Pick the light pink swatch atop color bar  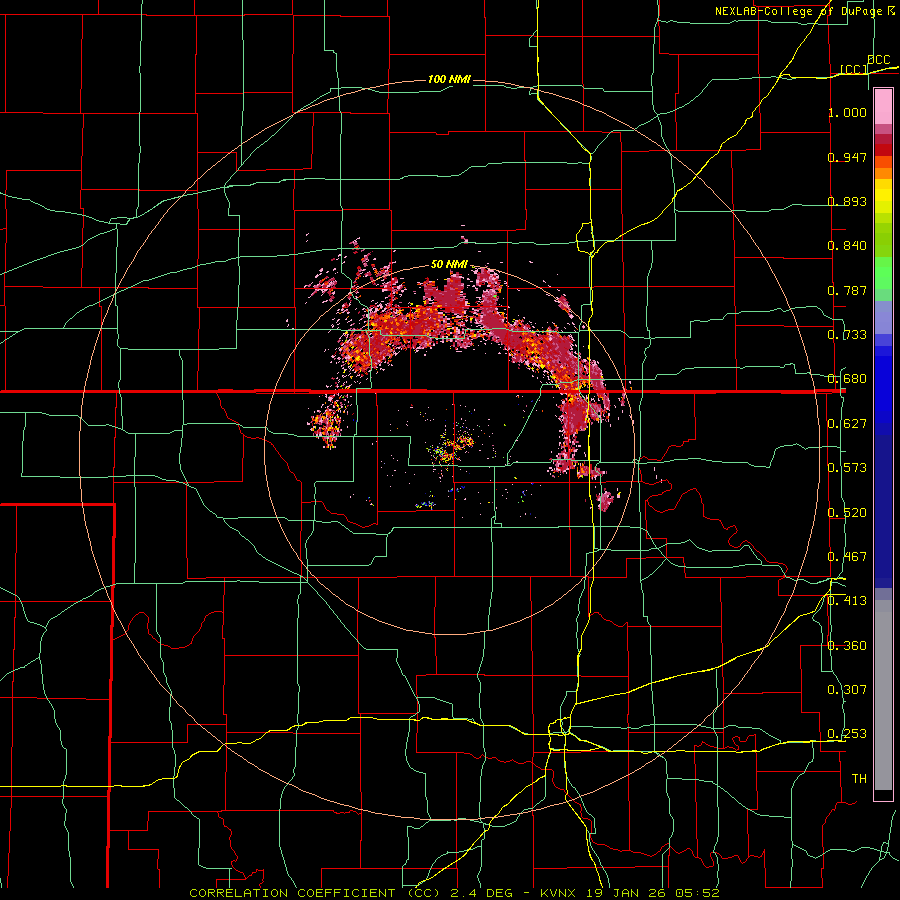(x=883, y=107)
